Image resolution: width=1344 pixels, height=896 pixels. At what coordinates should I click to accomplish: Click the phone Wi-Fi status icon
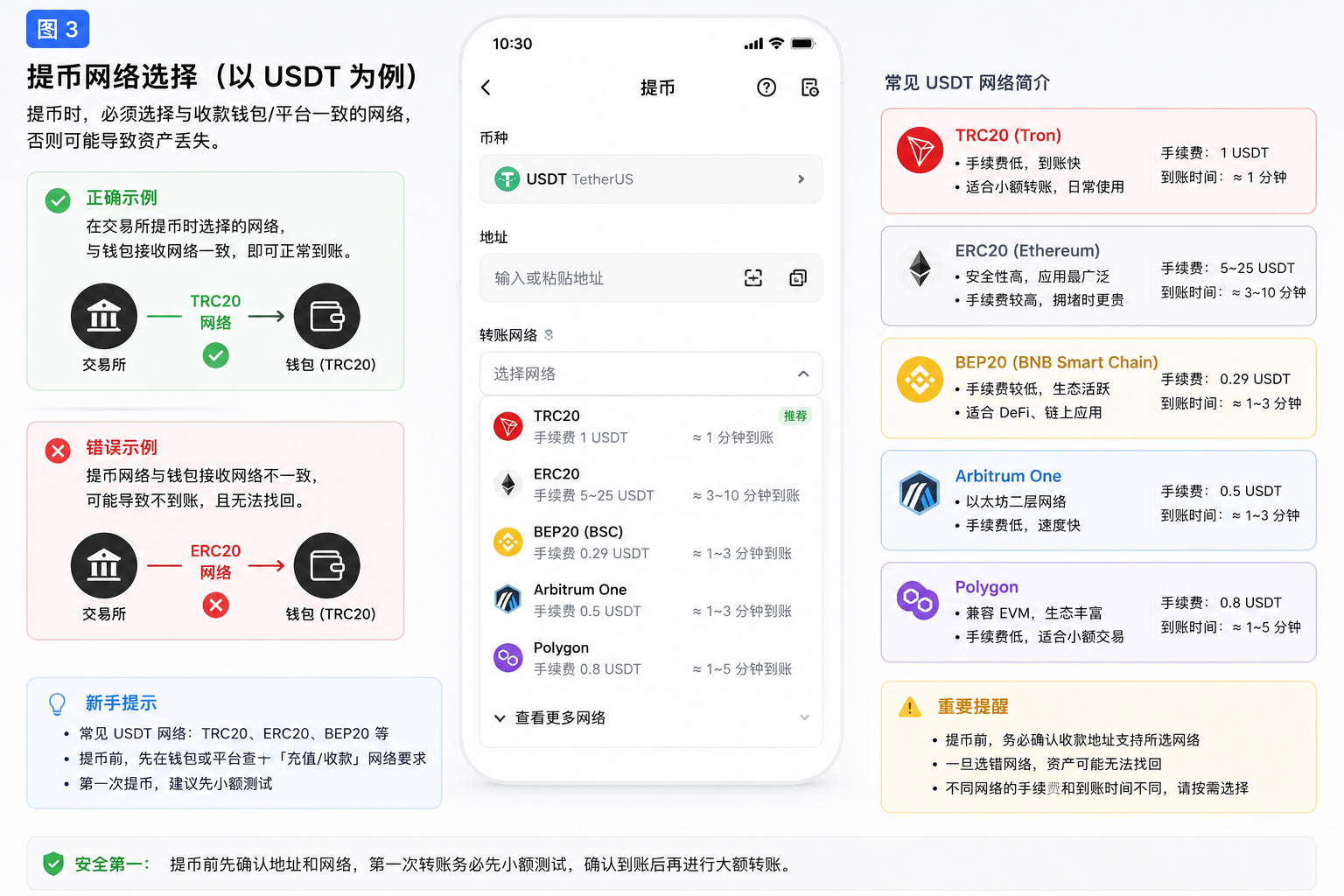776,43
